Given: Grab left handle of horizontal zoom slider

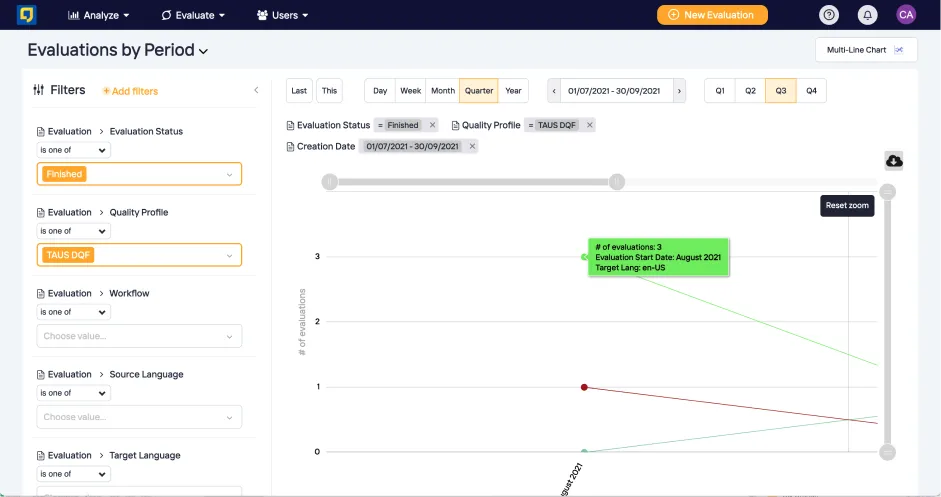Looking at the screenshot, I should (x=329, y=182).
